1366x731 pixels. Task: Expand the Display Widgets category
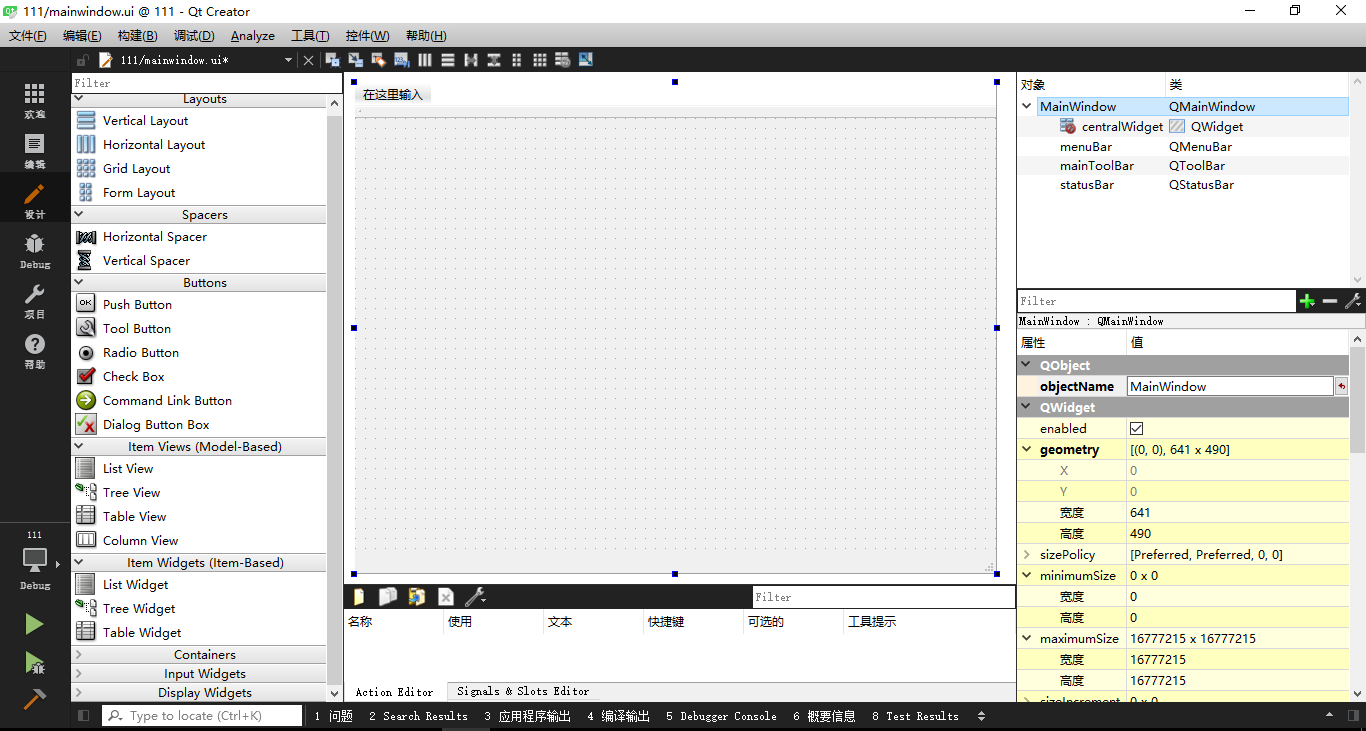click(79, 693)
